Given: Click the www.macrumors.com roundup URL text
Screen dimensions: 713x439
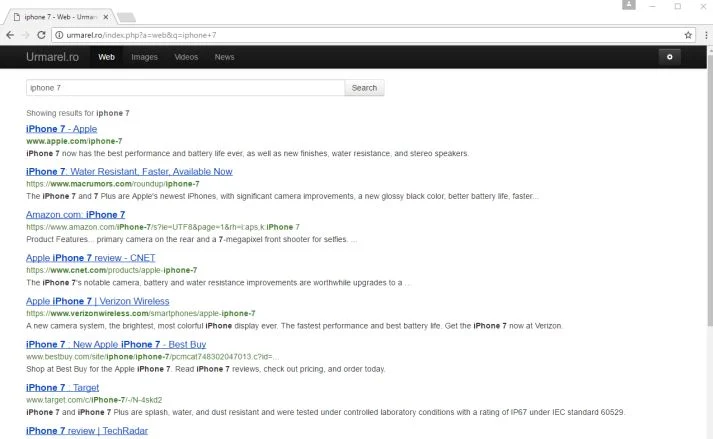Looking at the screenshot, I should point(113,184).
